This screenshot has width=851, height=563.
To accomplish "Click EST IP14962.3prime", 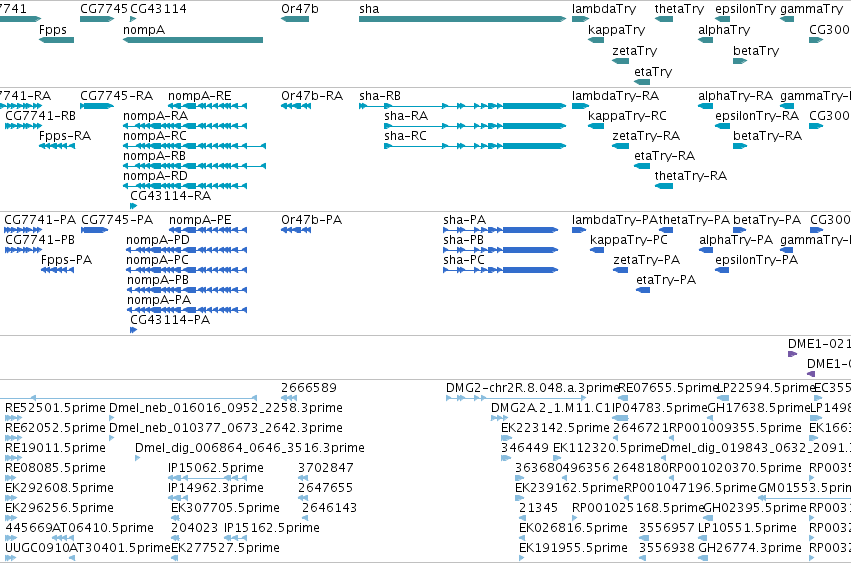I will click(x=216, y=488).
